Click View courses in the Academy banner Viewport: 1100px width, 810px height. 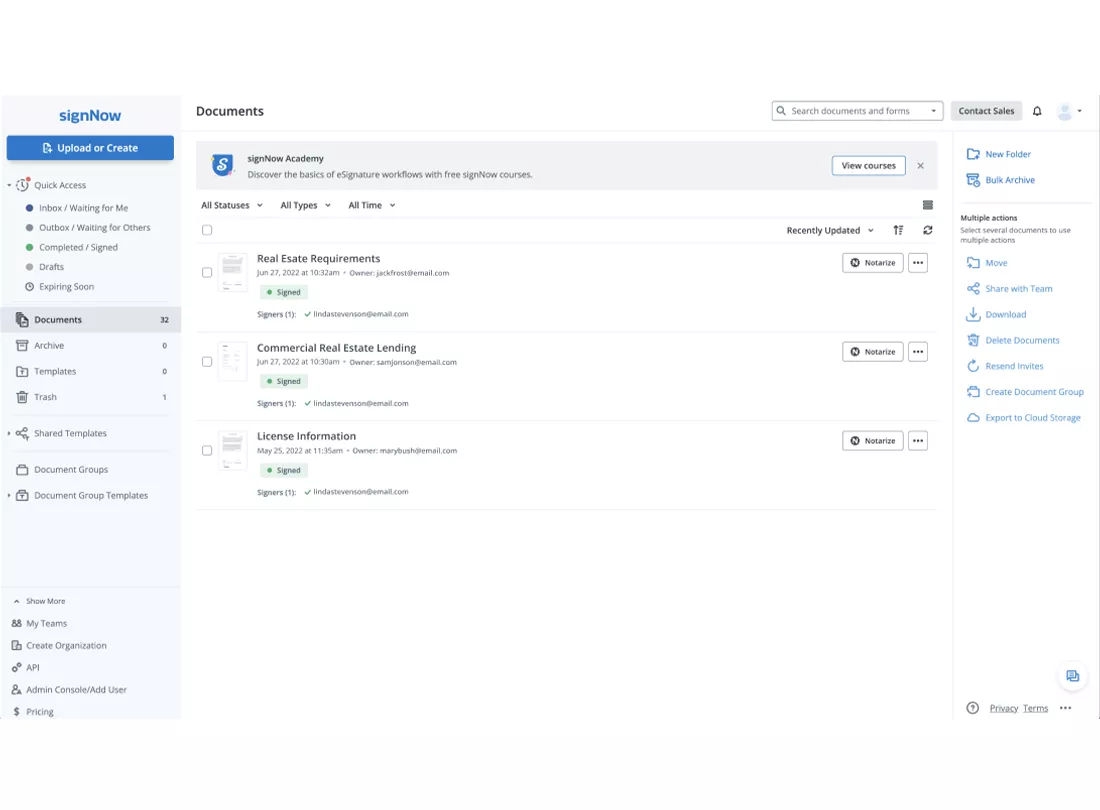868,166
